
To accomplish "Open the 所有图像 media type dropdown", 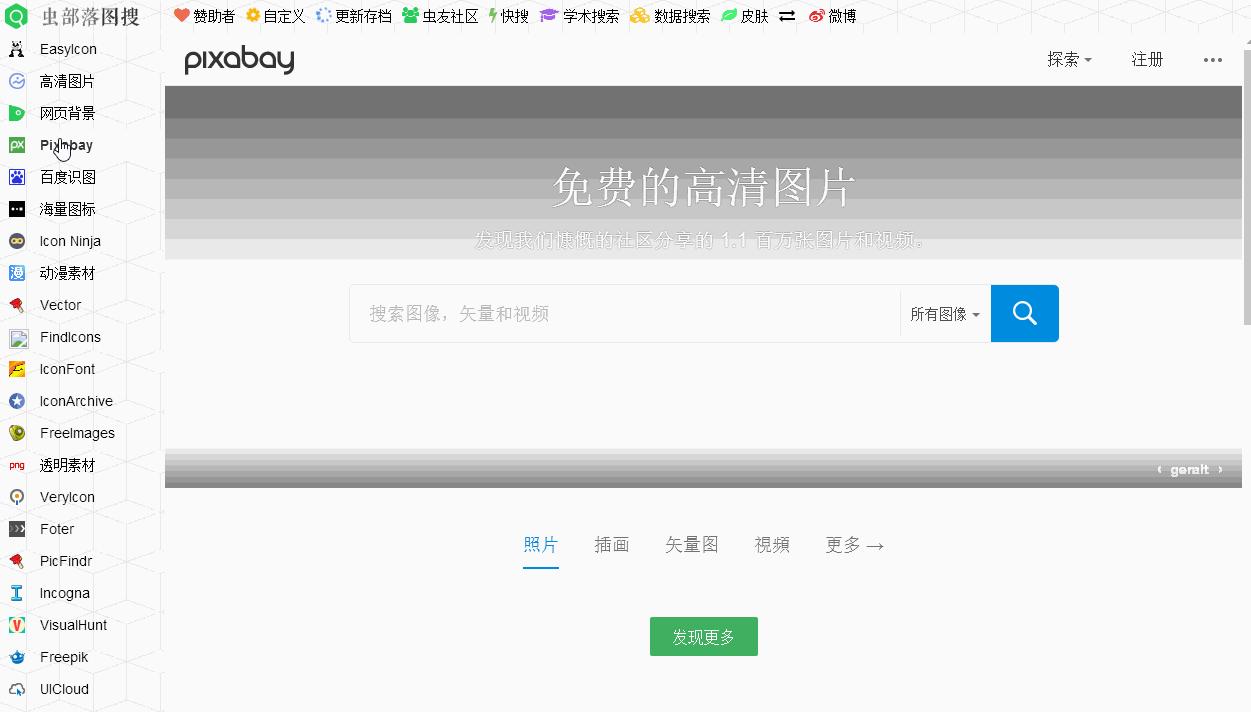I will (943, 313).
